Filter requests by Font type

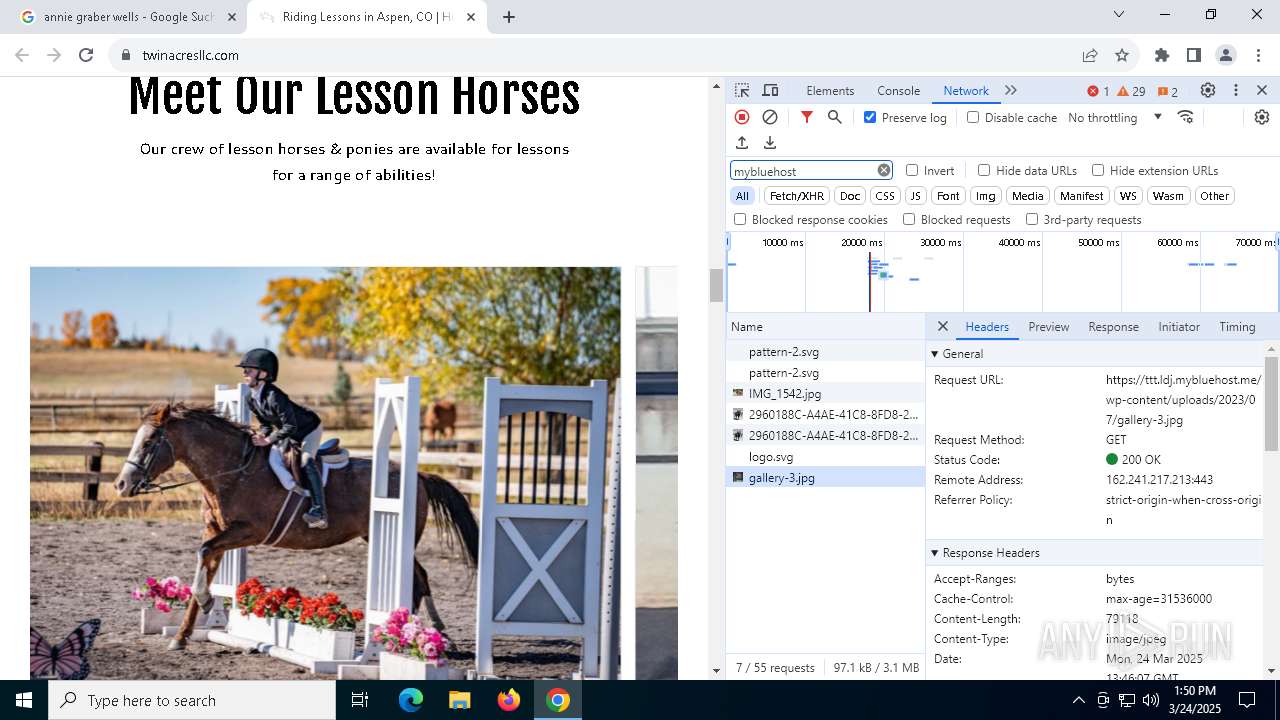pyautogui.click(x=948, y=196)
